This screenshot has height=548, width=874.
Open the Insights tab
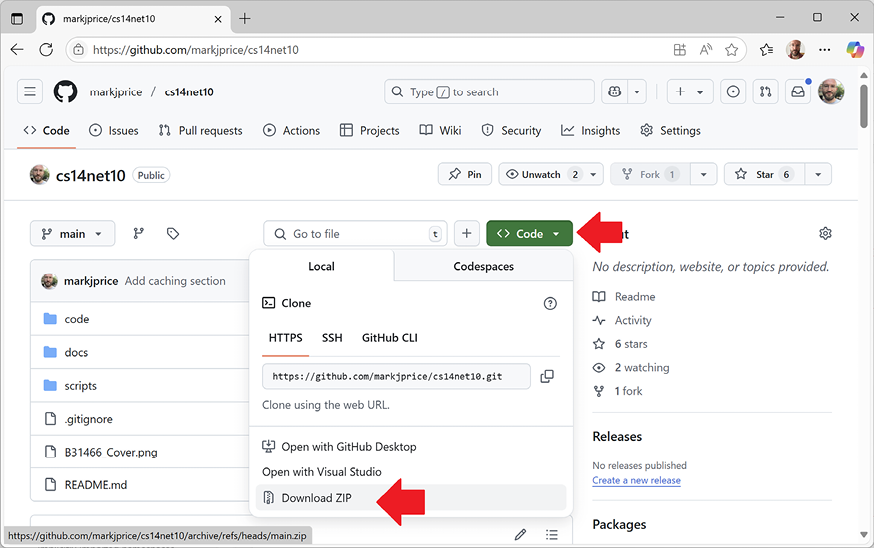[x=590, y=130]
